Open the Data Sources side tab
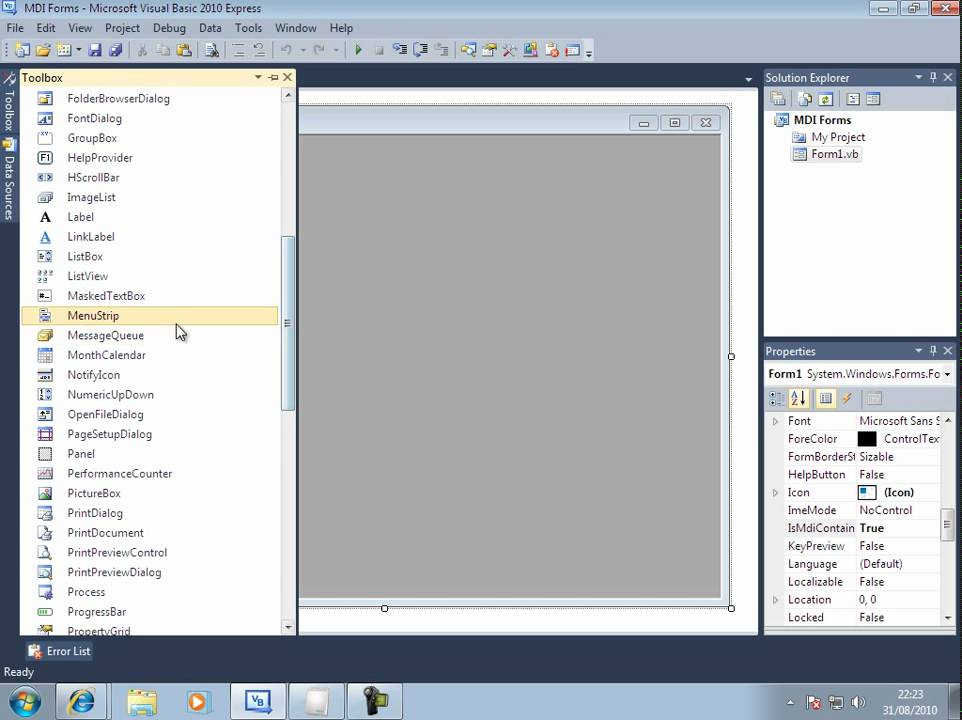 [9, 181]
